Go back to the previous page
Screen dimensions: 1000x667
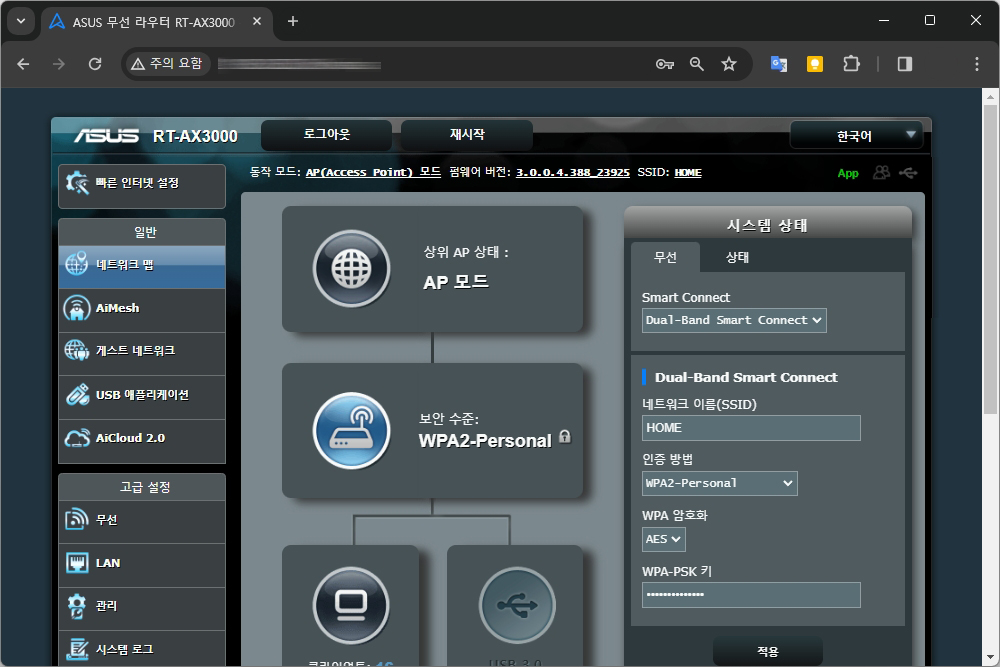click(23, 64)
